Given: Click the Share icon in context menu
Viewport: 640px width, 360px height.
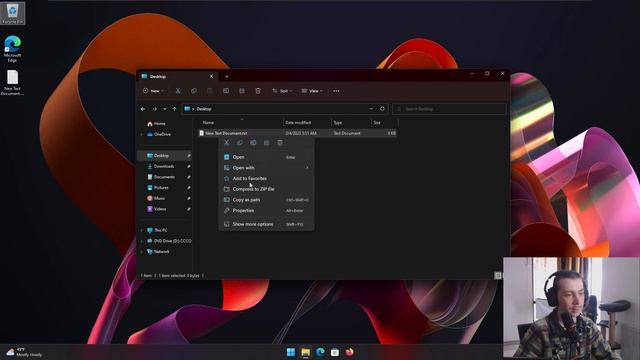Looking at the screenshot, I should [267, 143].
